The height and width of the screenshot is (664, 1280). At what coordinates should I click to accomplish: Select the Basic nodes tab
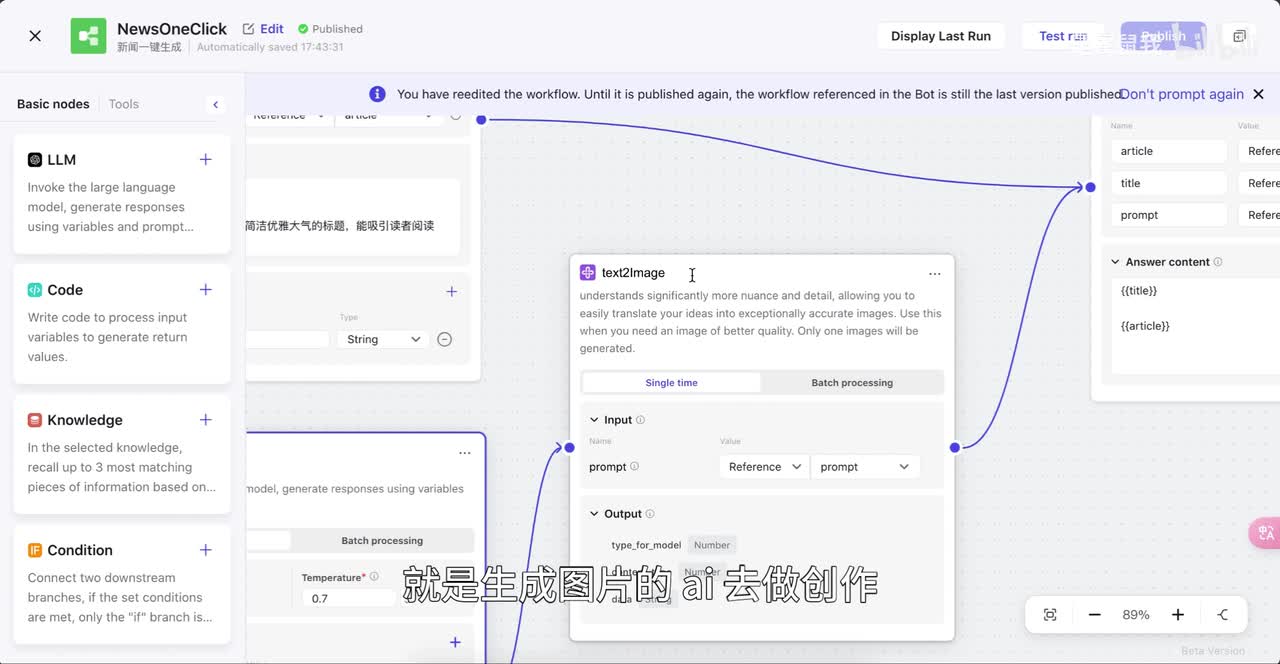(53, 104)
